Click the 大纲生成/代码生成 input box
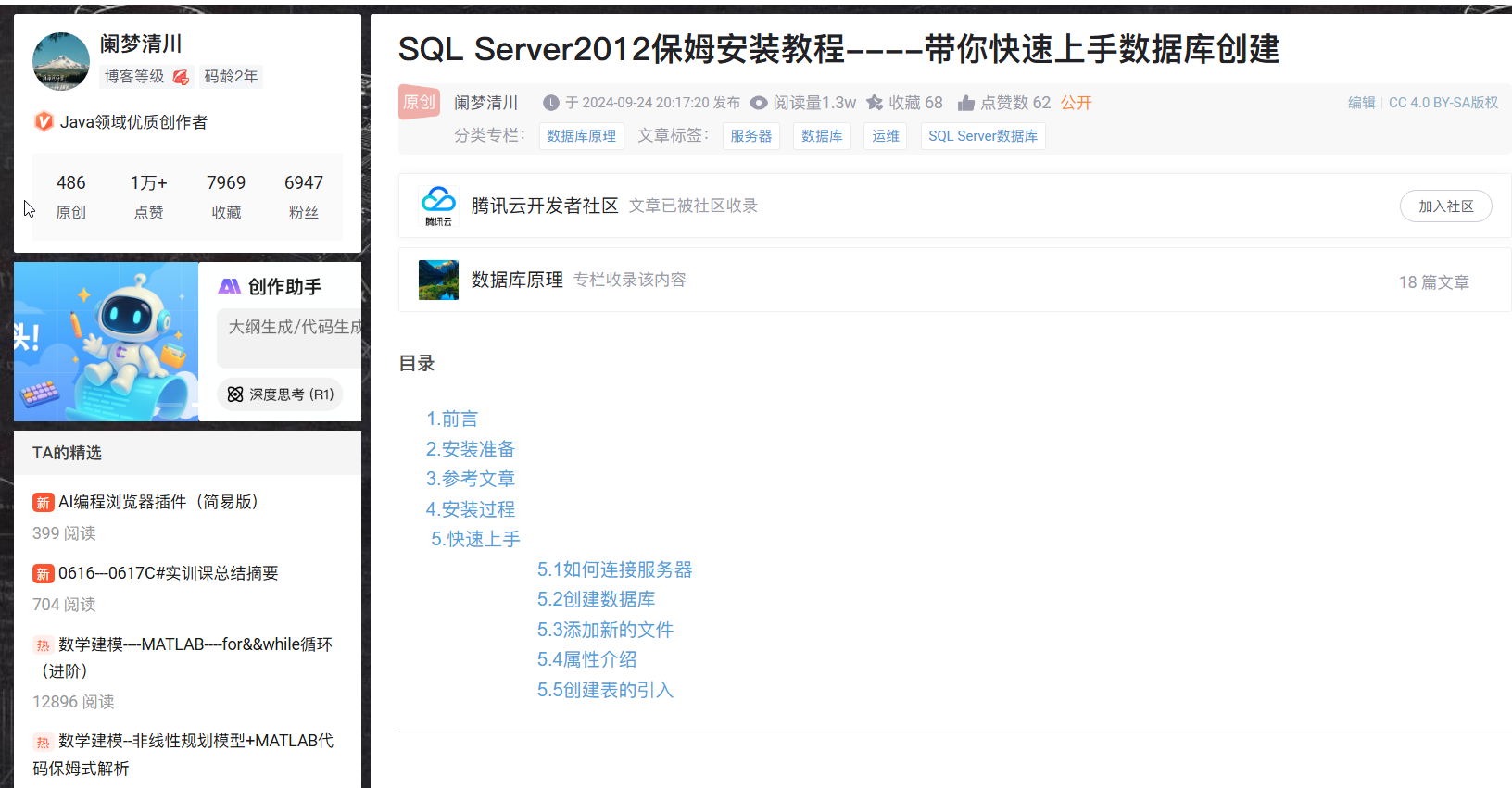1512x788 pixels. point(289,338)
